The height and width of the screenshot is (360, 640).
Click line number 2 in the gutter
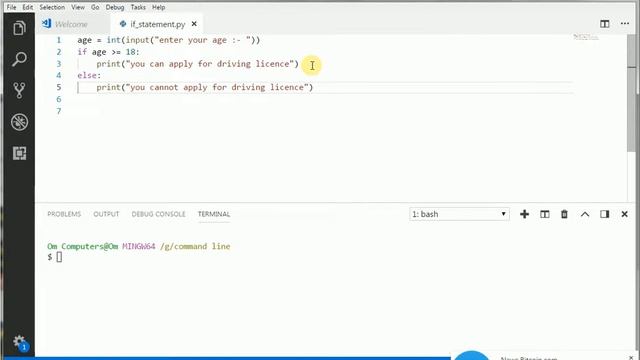(x=59, y=52)
